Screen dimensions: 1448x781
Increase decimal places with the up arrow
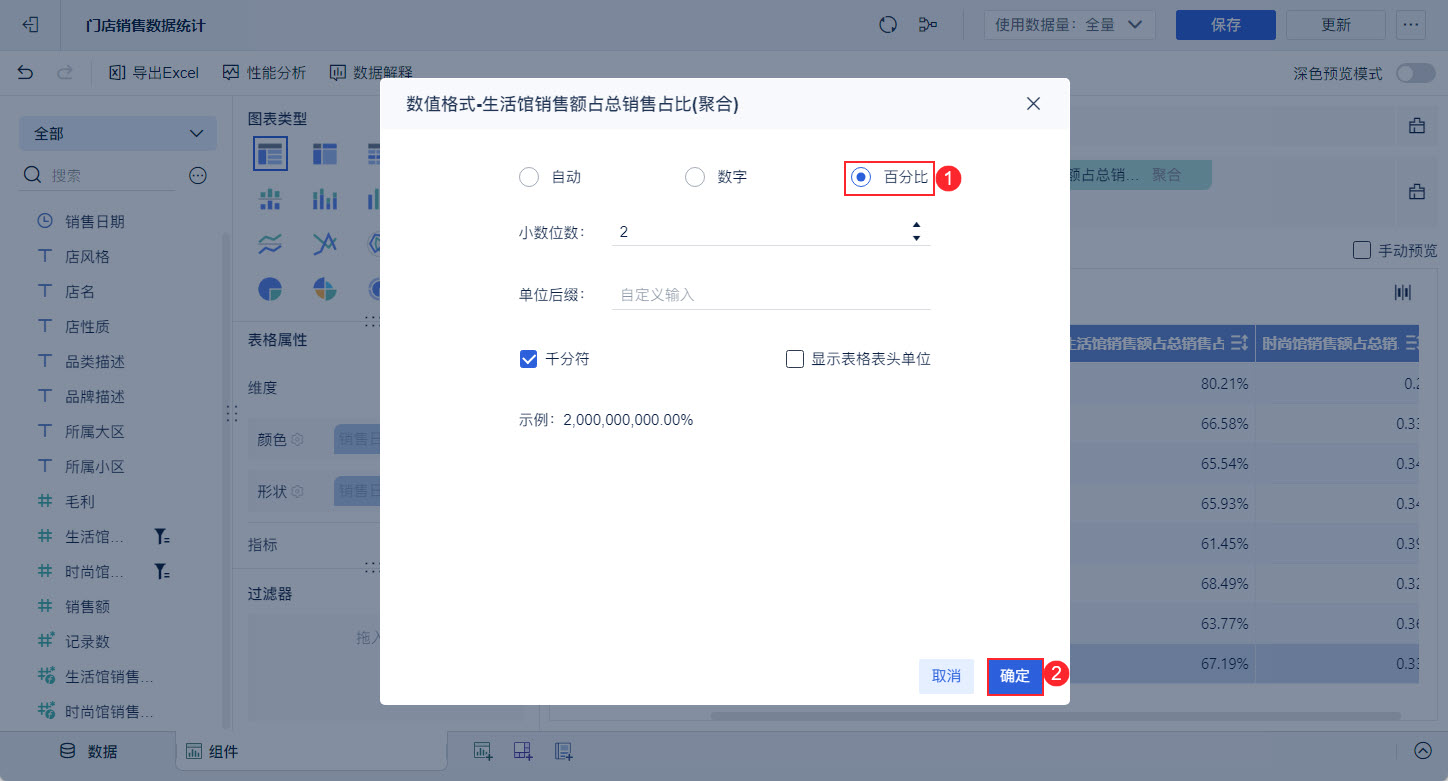click(917, 225)
